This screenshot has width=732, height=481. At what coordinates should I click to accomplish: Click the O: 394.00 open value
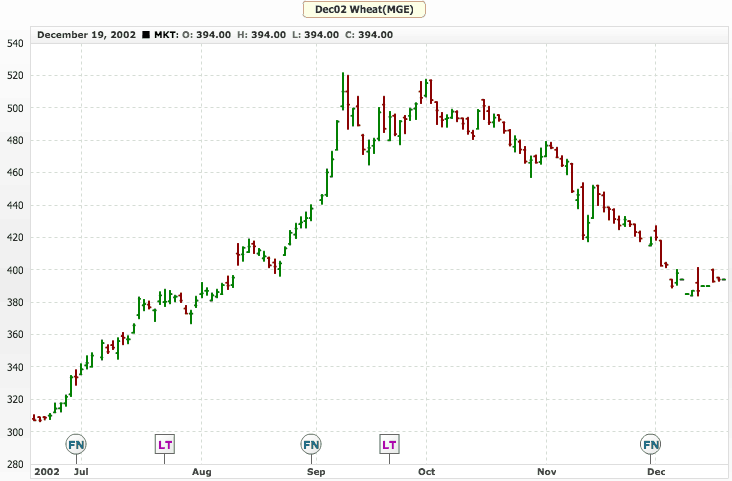[206, 35]
